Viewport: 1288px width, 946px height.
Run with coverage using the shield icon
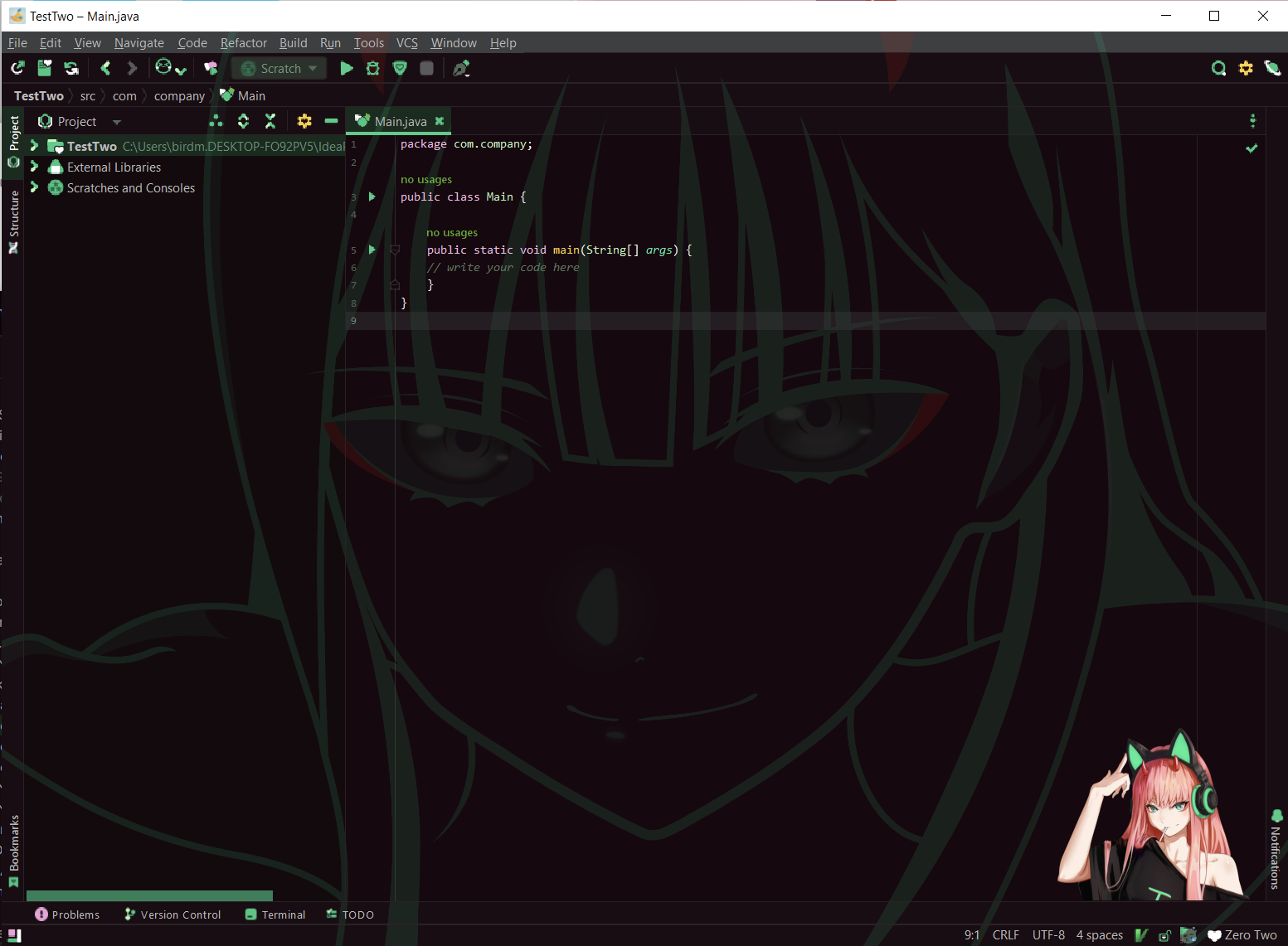tap(400, 68)
